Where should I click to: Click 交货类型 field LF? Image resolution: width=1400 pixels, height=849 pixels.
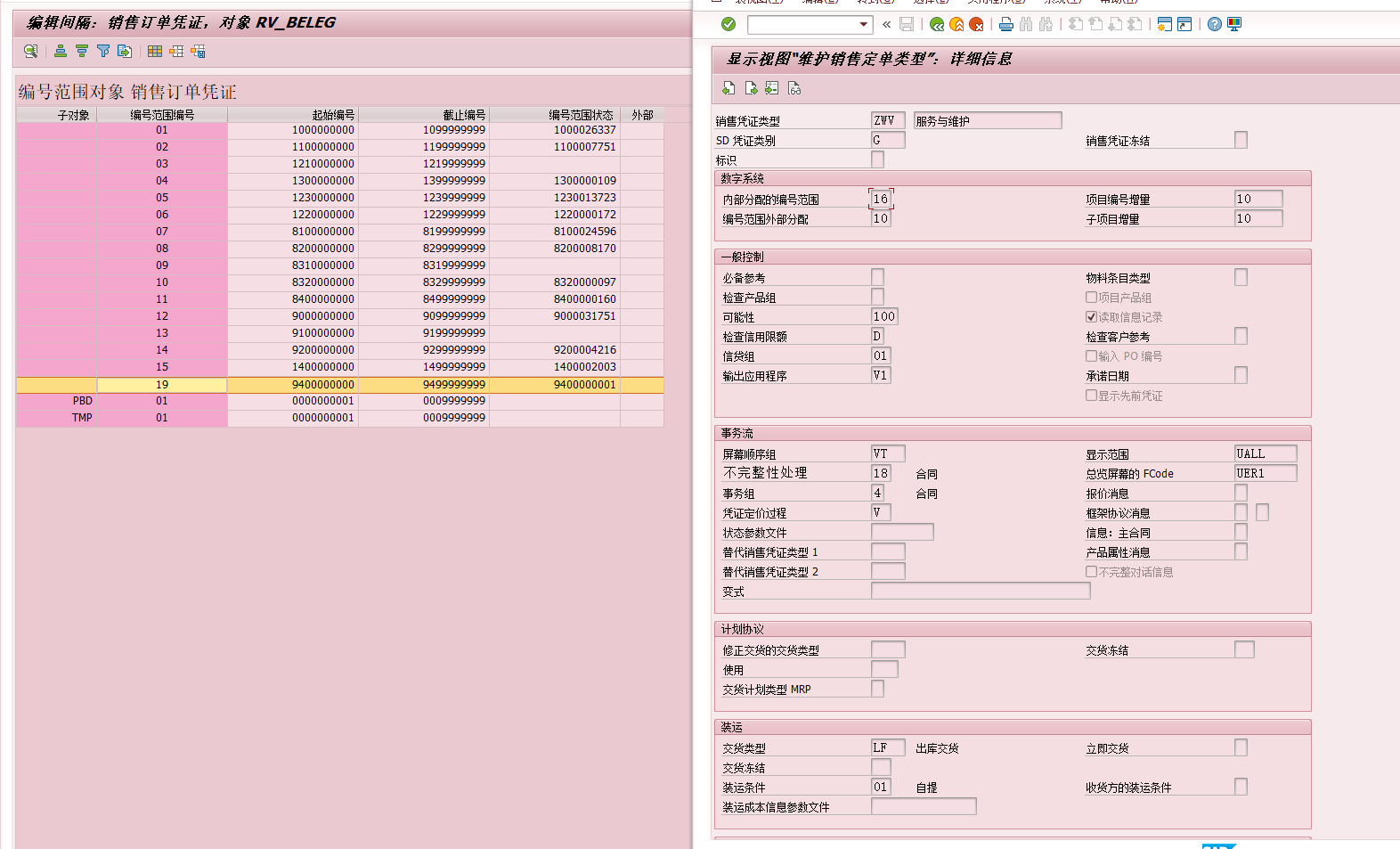888,747
